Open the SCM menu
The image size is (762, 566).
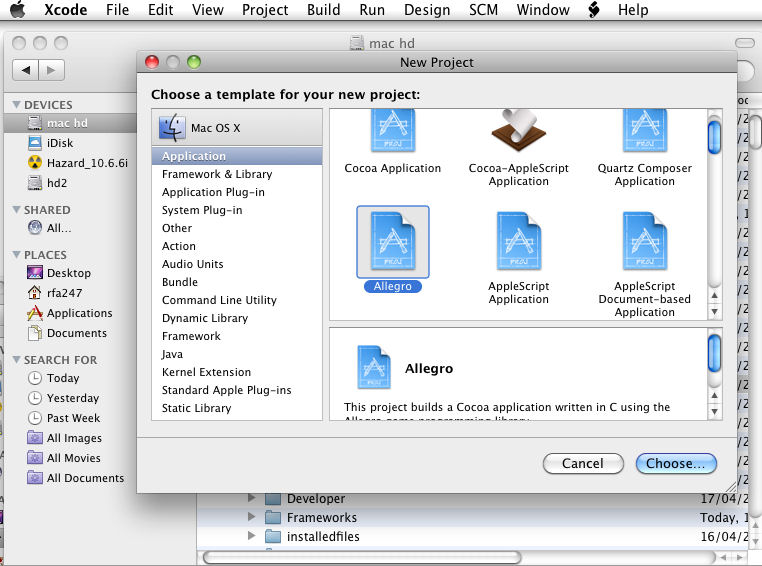(483, 9)
